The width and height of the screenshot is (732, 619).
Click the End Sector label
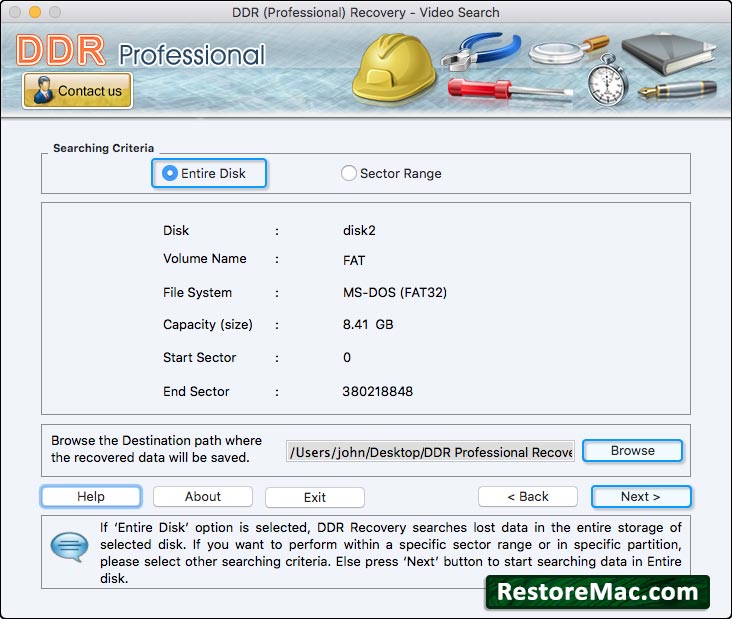[x=196, y=391]
